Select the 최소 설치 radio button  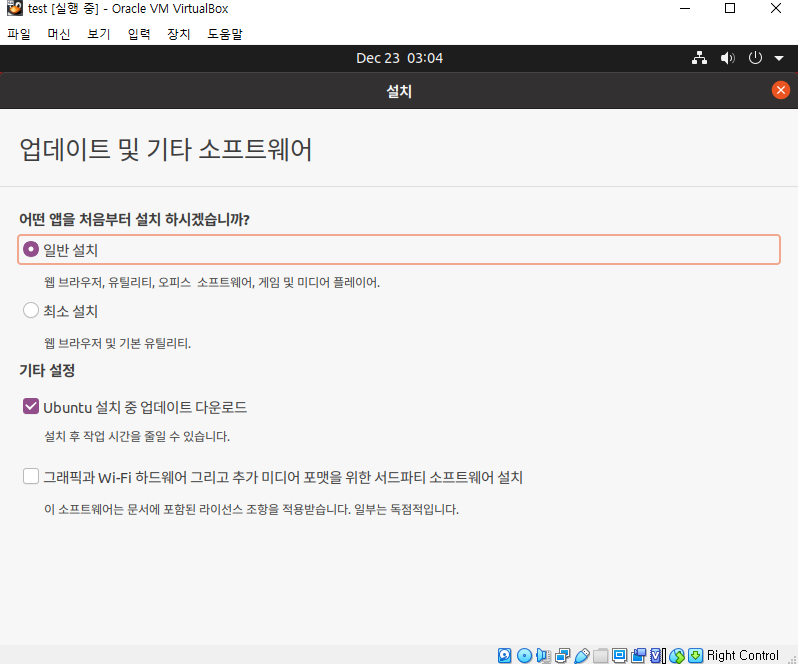pos(31,310)
